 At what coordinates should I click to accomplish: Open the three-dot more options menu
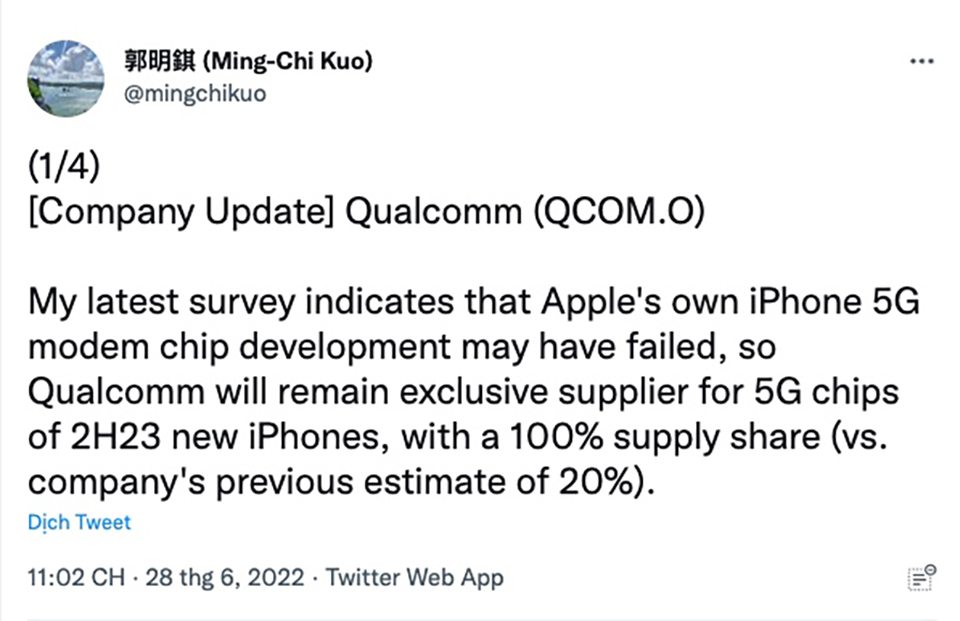[921, 61]
